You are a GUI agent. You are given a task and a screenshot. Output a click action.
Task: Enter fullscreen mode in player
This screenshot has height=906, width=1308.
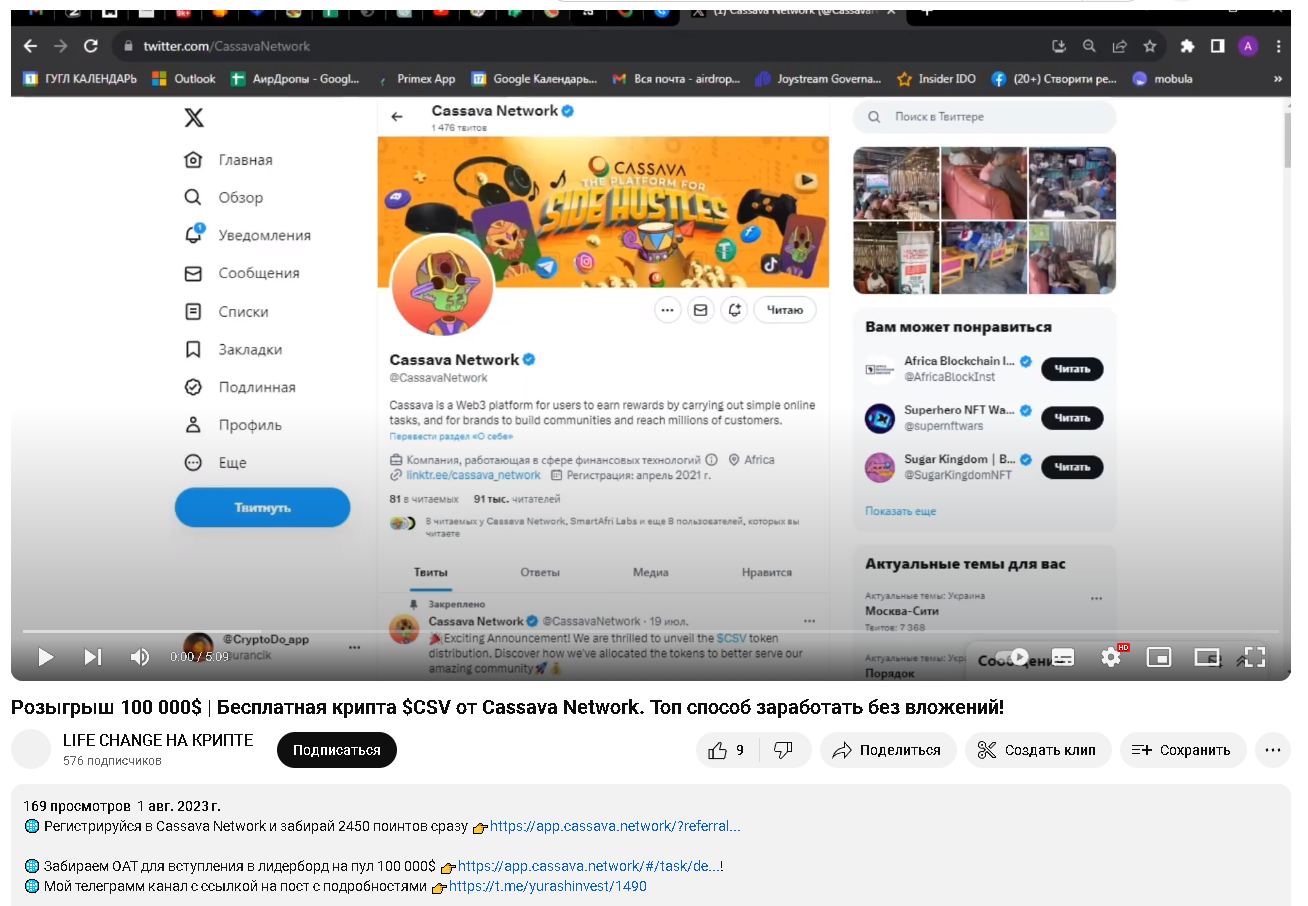[x=1254, y=657]
